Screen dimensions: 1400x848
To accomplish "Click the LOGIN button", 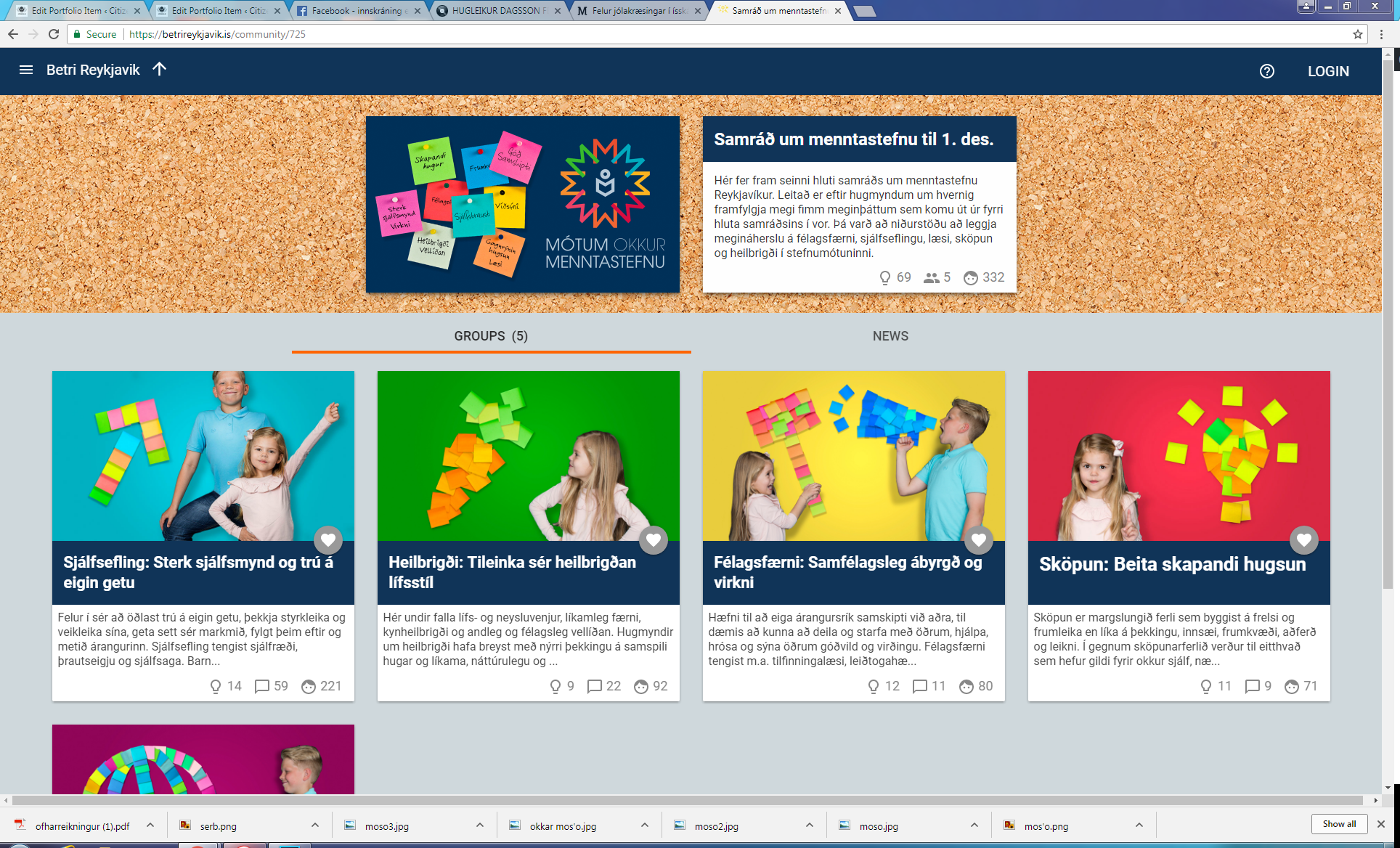I will (x=1328, y=71).
